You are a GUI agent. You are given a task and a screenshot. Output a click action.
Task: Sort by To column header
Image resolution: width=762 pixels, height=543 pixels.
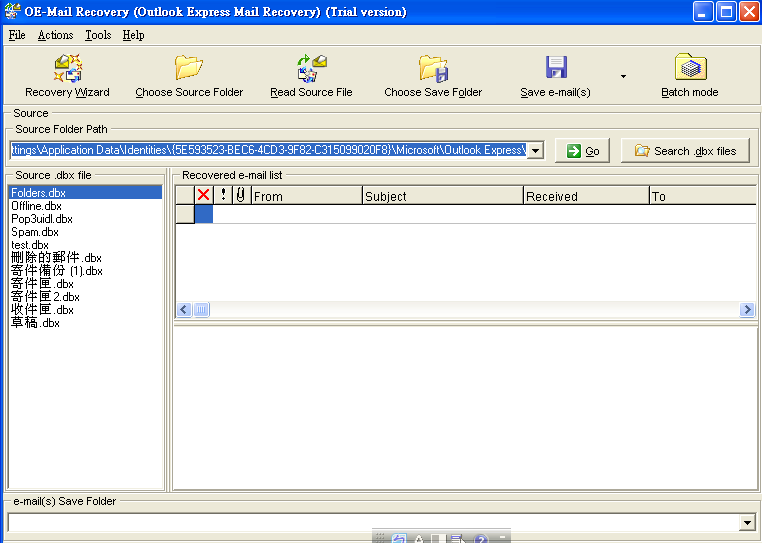(x=703, y=196)
